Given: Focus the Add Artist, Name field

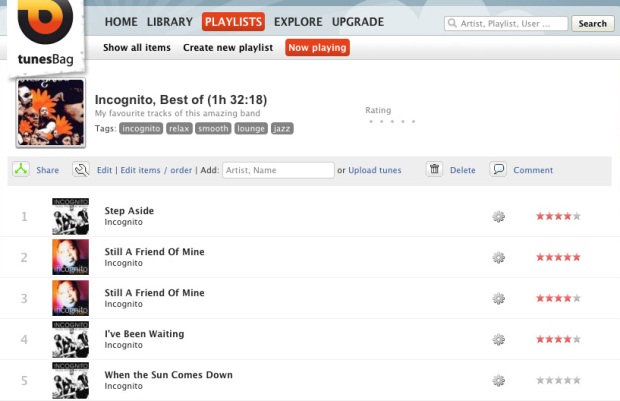Looking at the screenshot, I should pos(278,170).
